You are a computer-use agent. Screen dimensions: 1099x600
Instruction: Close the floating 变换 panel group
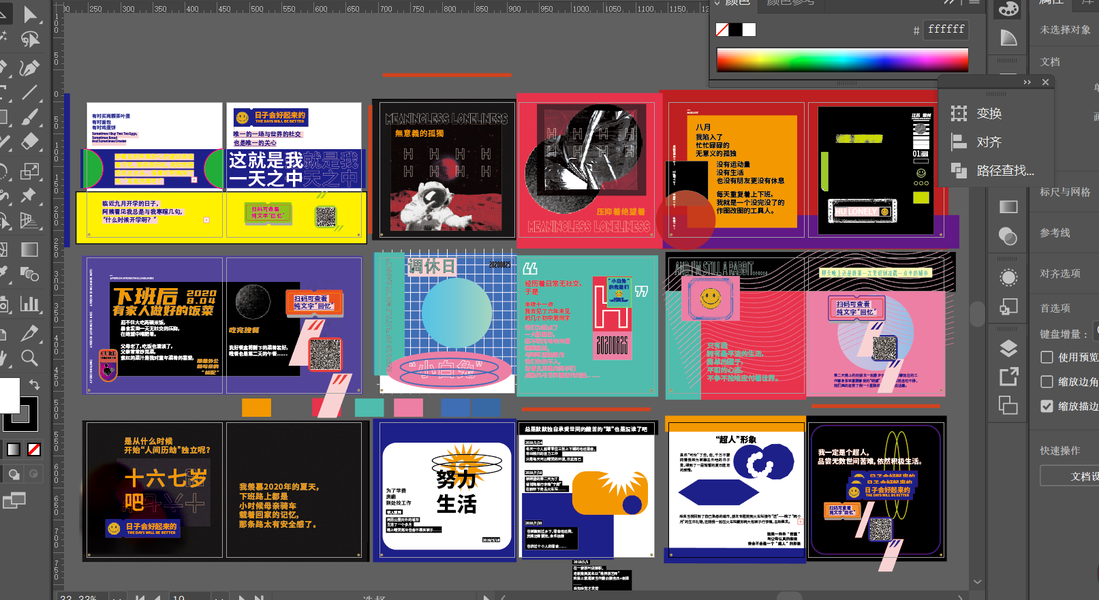tap(1045, 82)
